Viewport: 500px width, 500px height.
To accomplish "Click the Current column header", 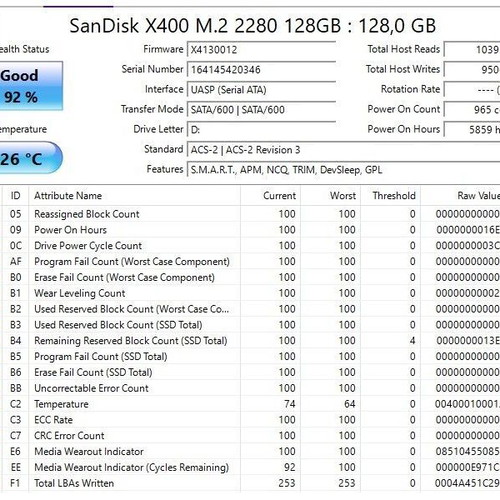I will point(270,196).
